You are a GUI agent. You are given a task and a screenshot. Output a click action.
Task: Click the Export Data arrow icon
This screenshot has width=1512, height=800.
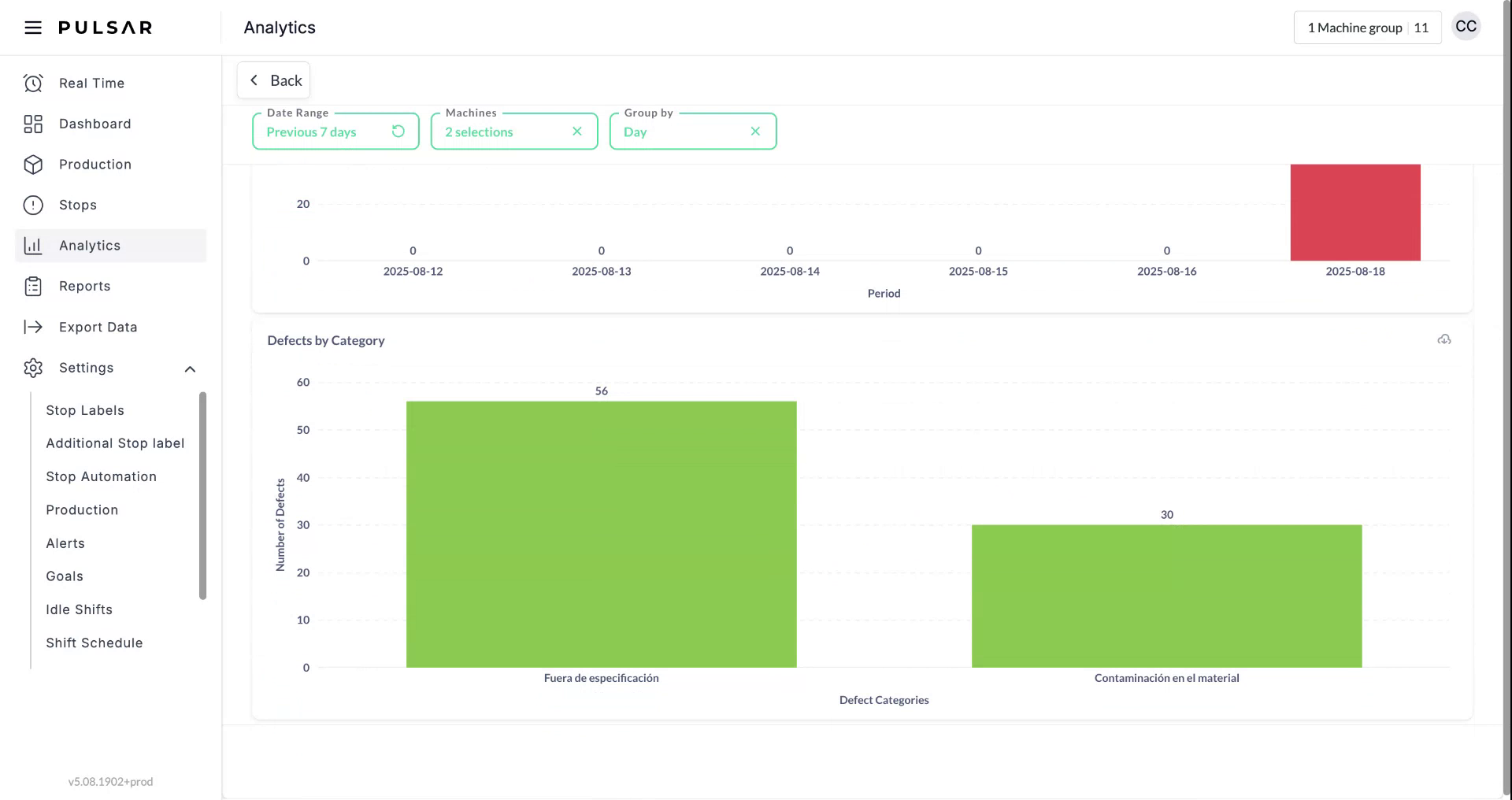[33, 327]
